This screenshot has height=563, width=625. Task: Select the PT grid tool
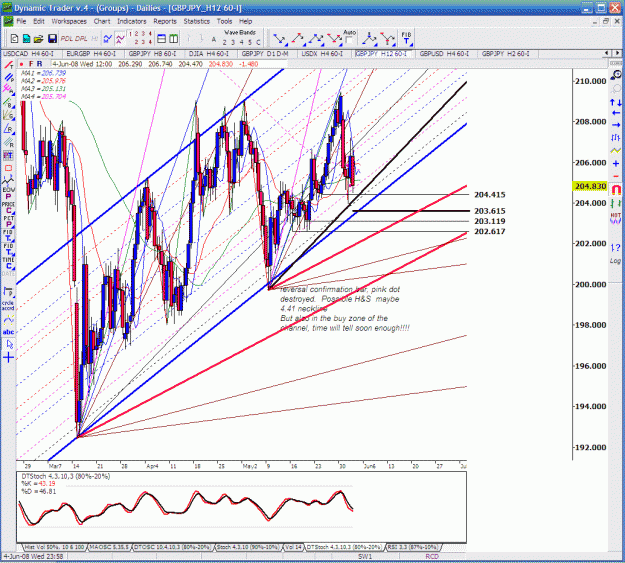pos(8,155)
